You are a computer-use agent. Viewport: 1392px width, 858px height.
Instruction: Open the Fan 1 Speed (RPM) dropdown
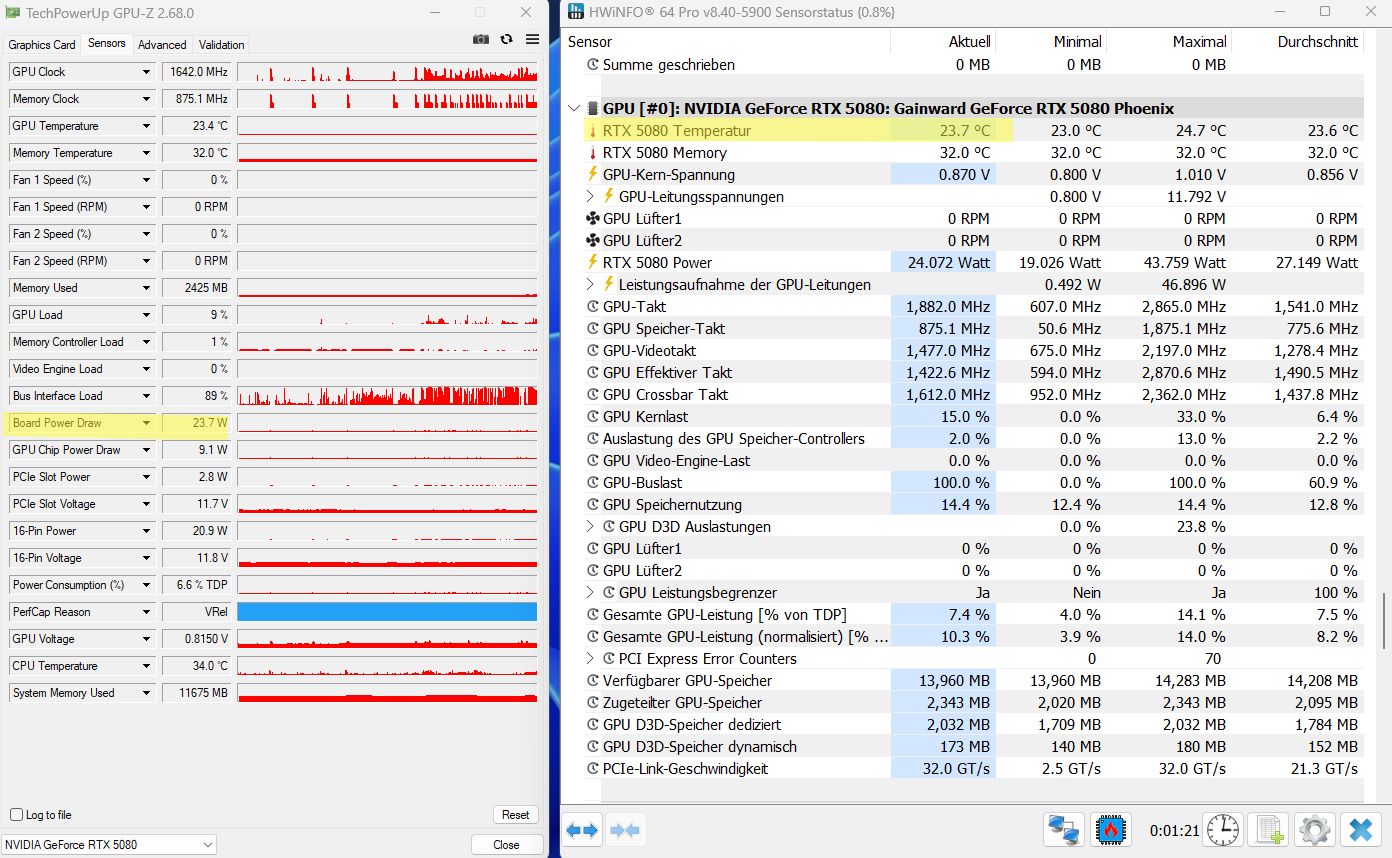(x=147, y=207)
